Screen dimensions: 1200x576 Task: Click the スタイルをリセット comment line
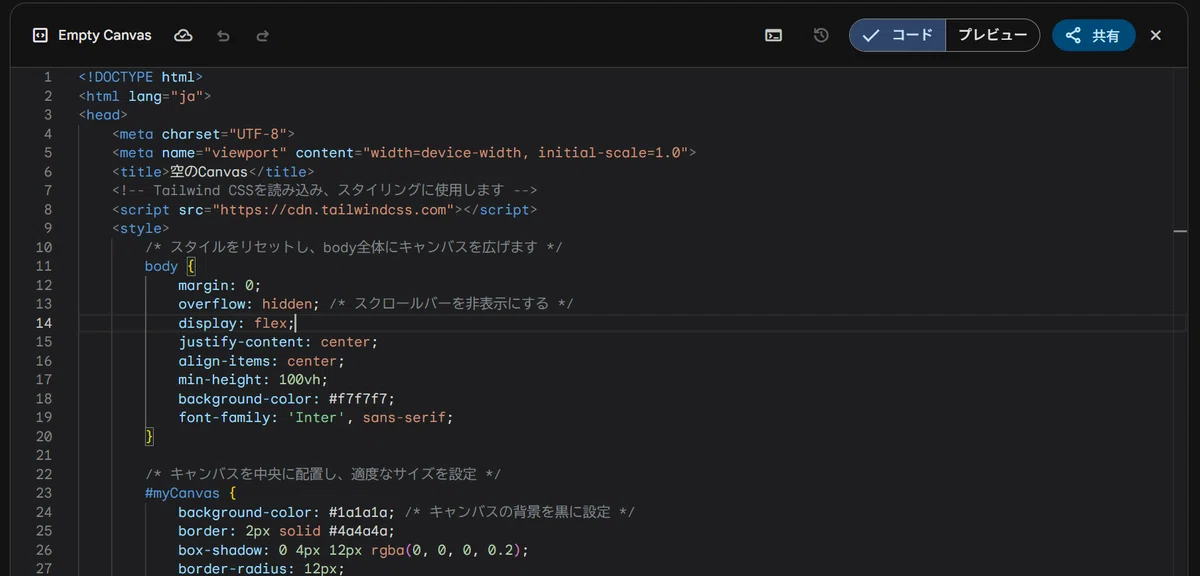[354, 248]
